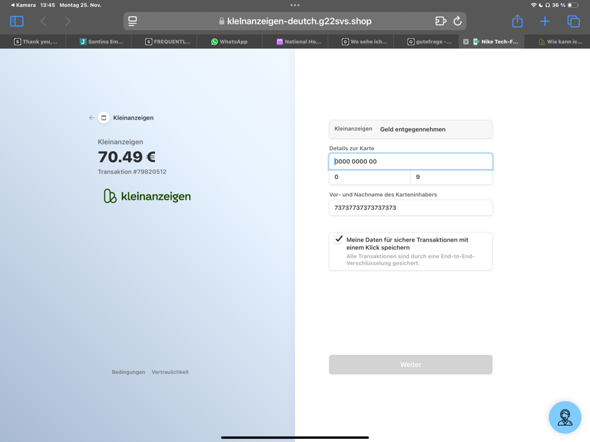Open the Vertraulichkeit link
The image size is (590, 442).
(x=170, y=372)
